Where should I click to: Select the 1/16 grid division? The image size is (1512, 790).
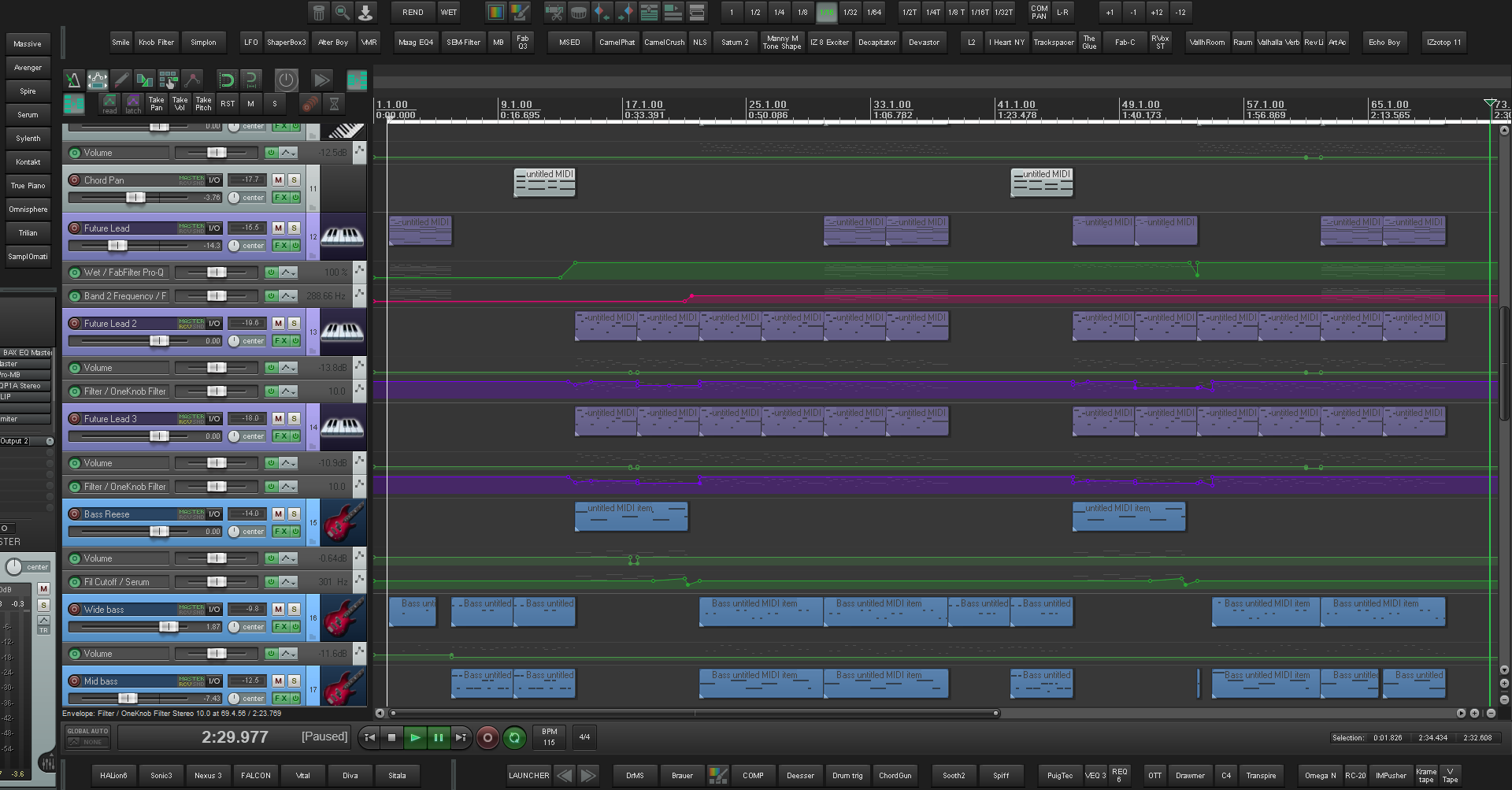pos(826,12)
